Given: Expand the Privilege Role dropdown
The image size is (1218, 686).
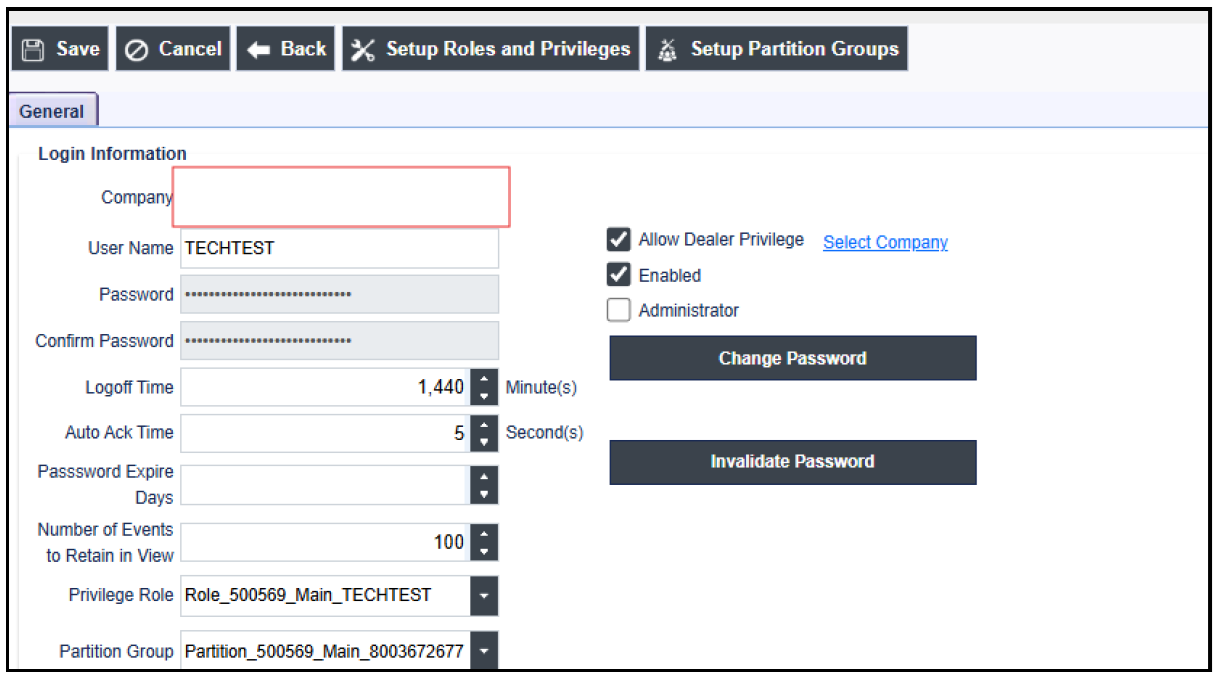Looking at the screenshot, I should (484, 595).
